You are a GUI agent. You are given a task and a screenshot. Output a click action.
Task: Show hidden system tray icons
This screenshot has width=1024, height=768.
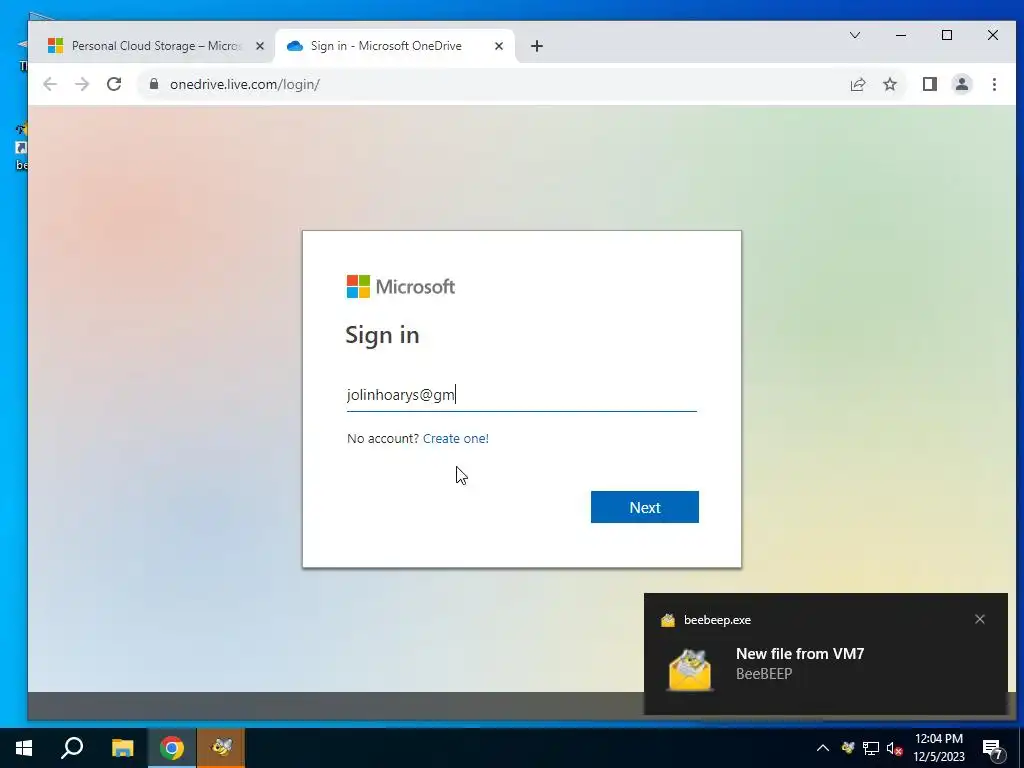pyautogui.click(x=823, y=748)
